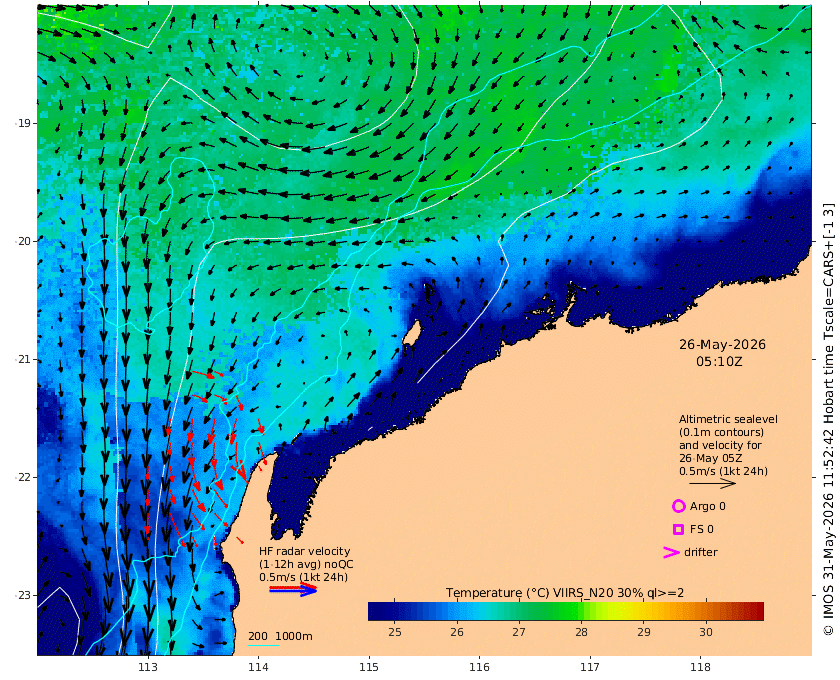Viewport: 840px width, 680px height.
Task: Click the Temperature VIIRS_N20 colorbar title
Action: click(565, 593)
